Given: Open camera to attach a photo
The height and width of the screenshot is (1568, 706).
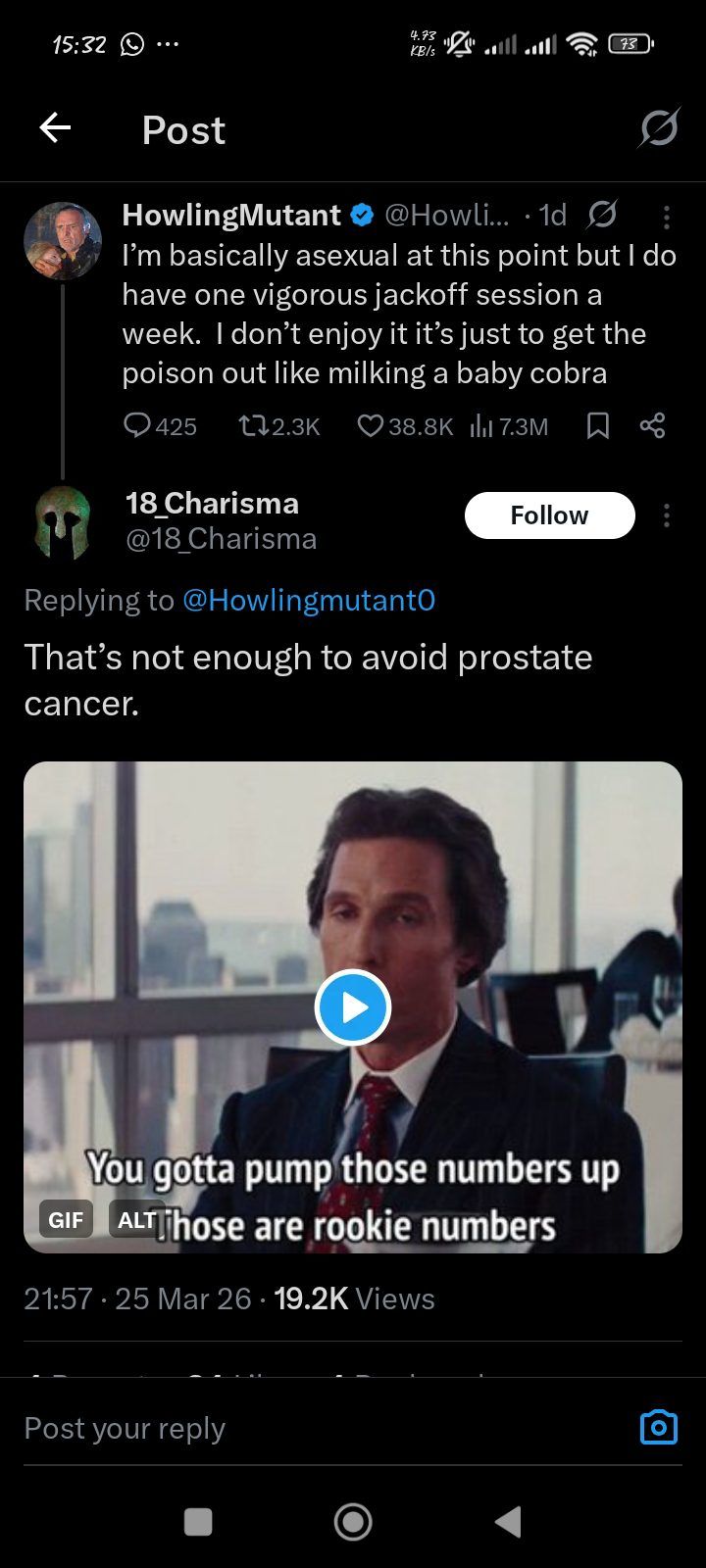Looking at the screenshot, I should 658,1427.
